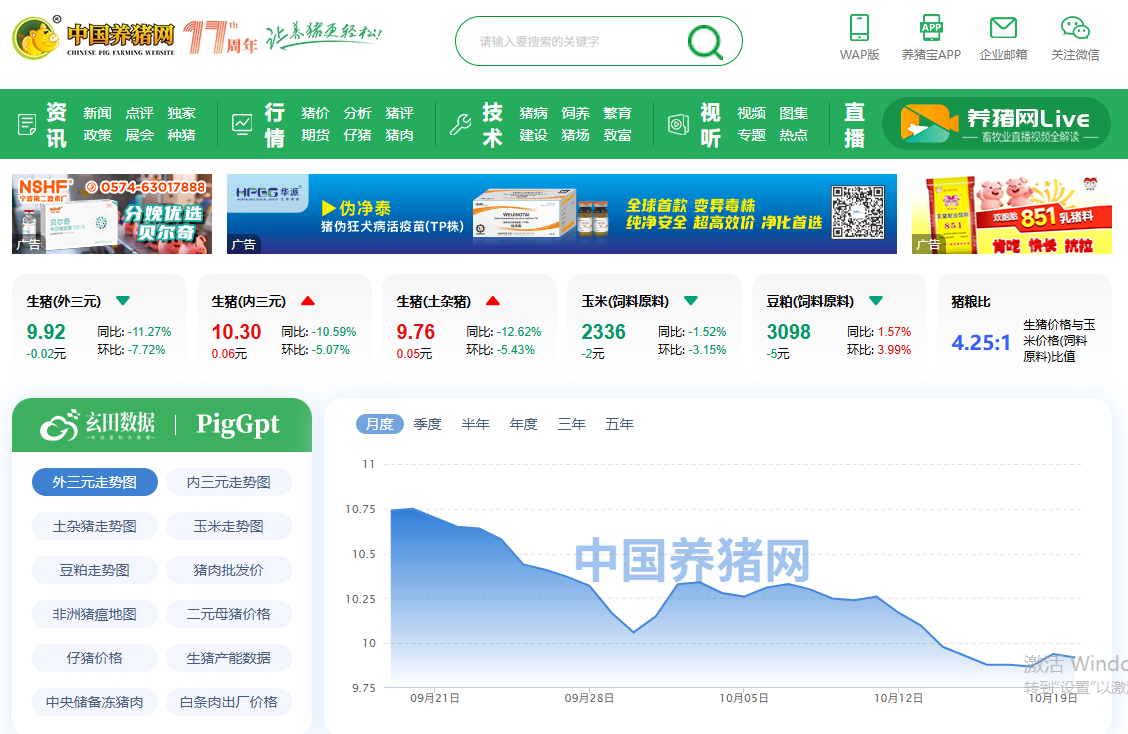Open 种猪 link in navigation
The height and width of the screenshot is (734, 1128).
click(x=181, y=135)
